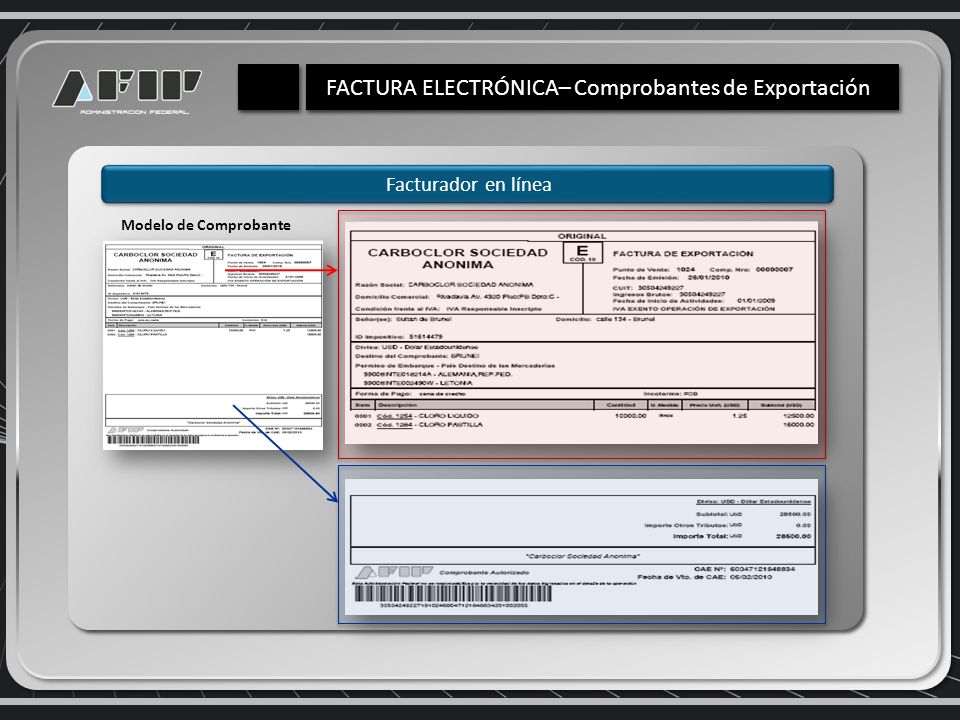This screenshot has height=720, width=960.
Task: Click Fecha de Inicio de Actividades 01/01/2009
Action: (x=694, y=301)
